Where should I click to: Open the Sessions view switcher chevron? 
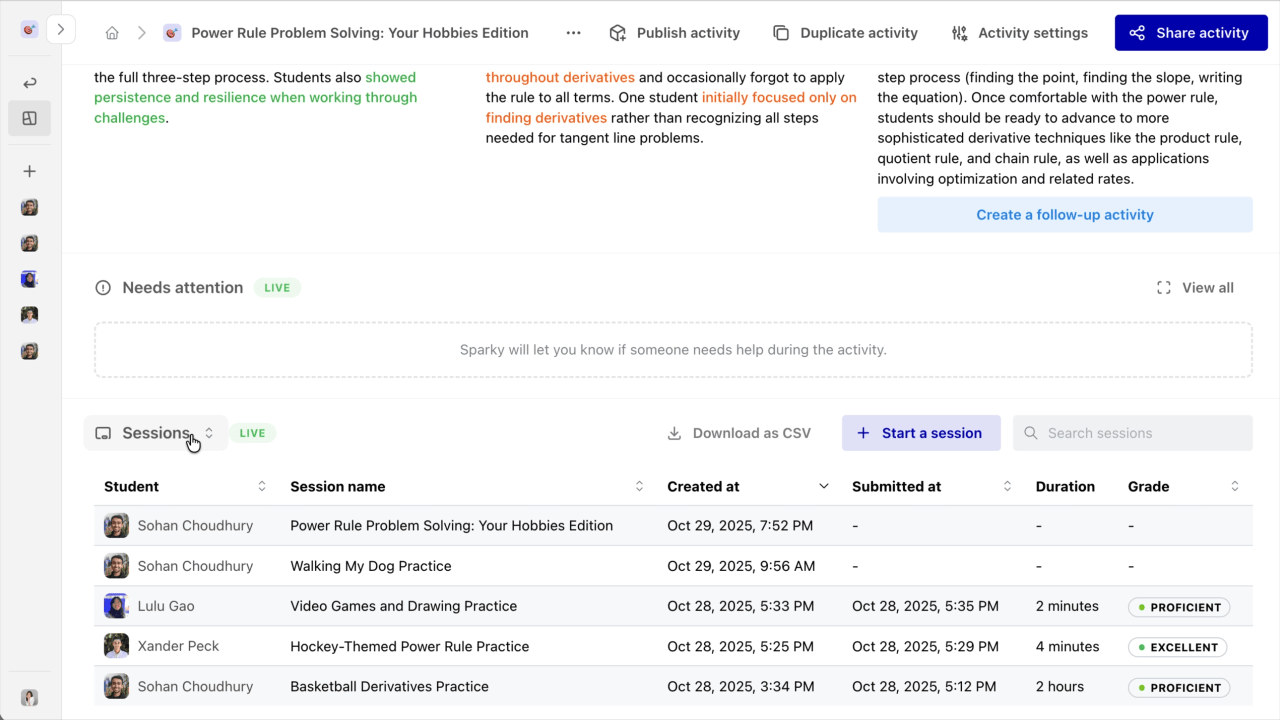pos(208,433)
